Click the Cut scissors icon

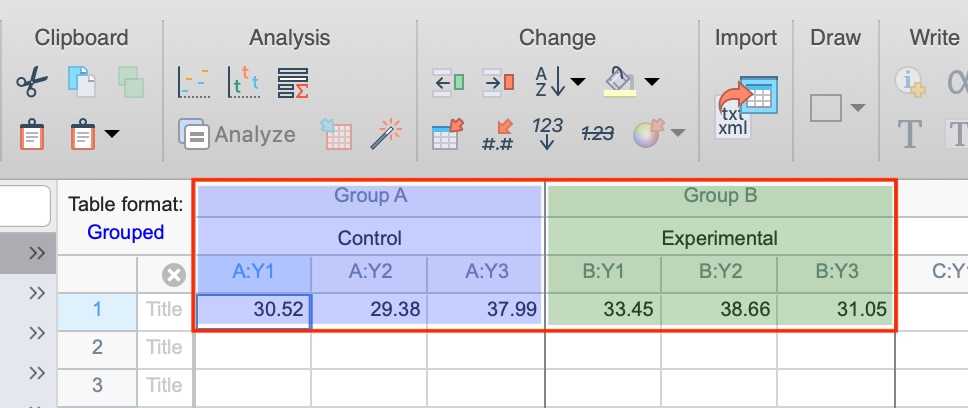click(32, 83)
